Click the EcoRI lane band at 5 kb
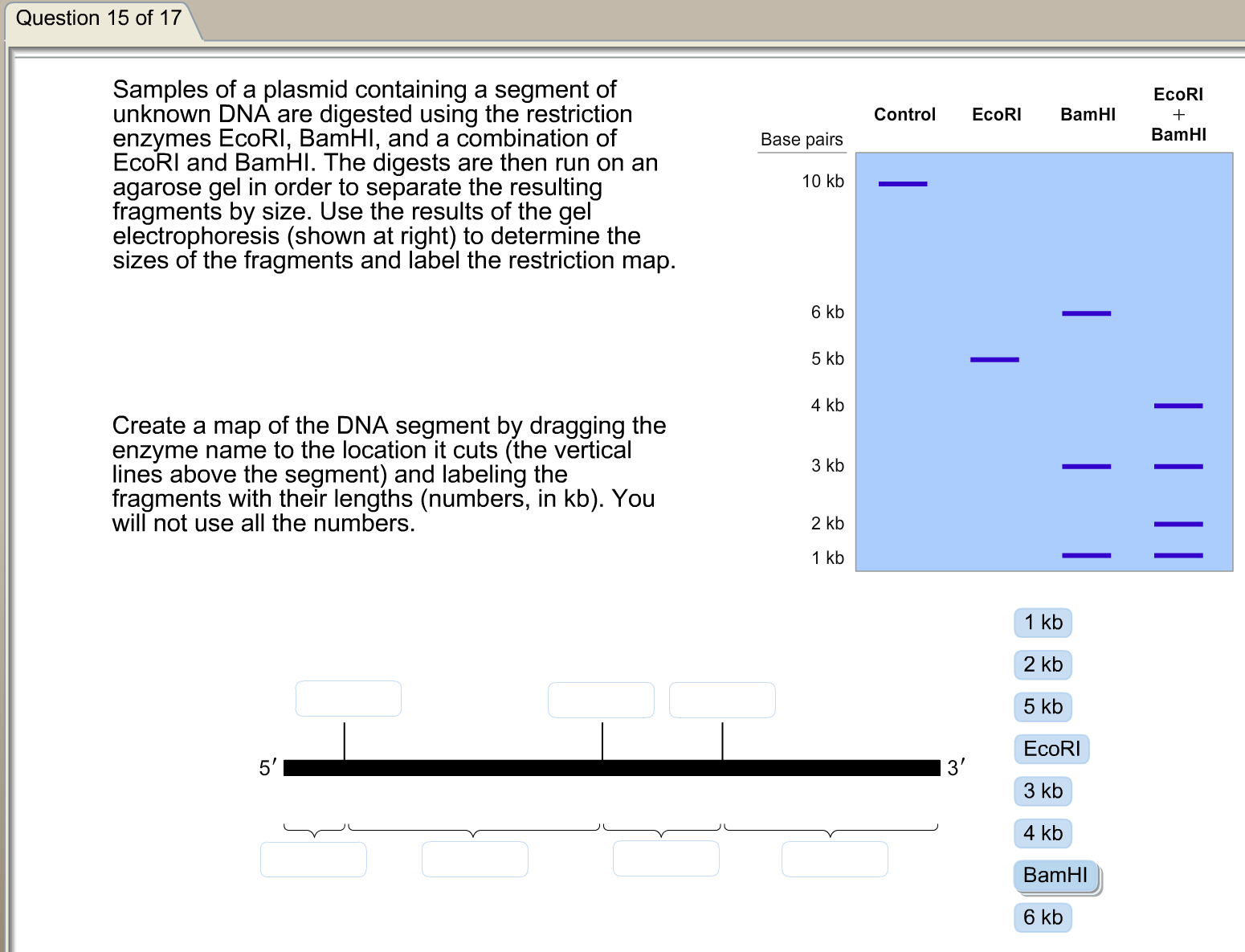 click(x=994, y=359)
